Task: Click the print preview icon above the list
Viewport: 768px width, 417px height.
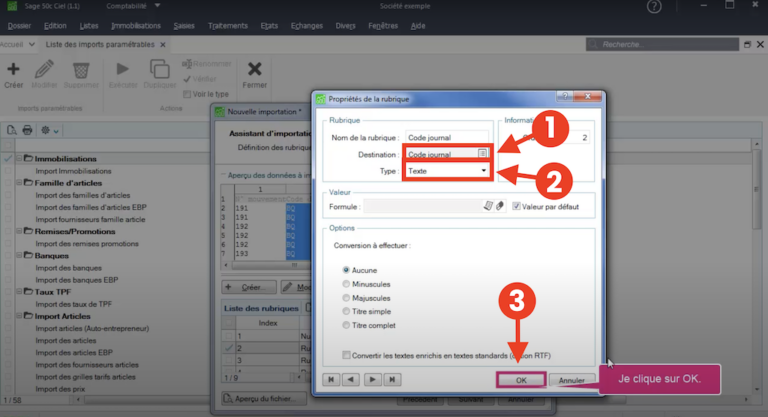Action: [11, 130]
